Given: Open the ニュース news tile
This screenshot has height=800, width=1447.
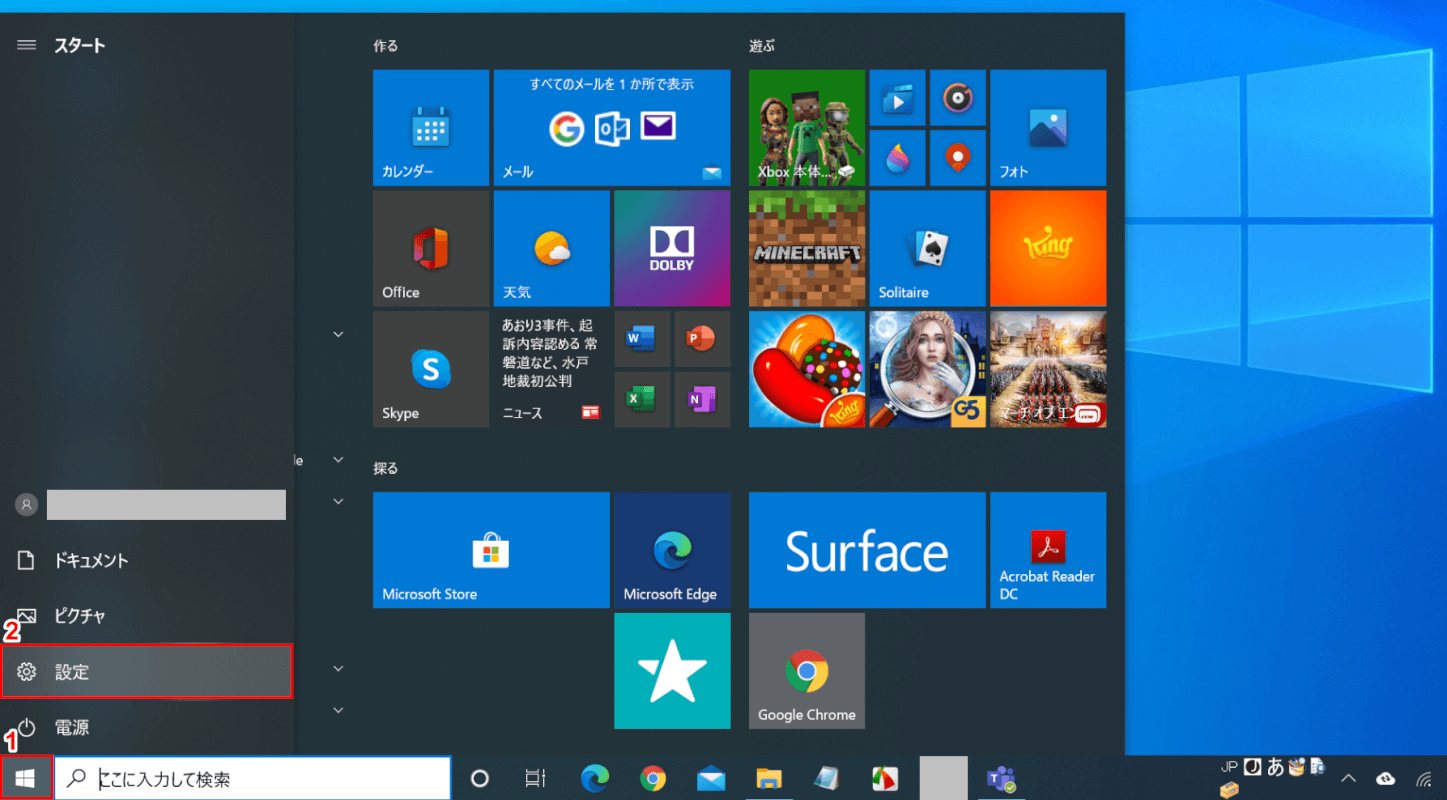Looking at the screenshot, I should pos(552,369).
